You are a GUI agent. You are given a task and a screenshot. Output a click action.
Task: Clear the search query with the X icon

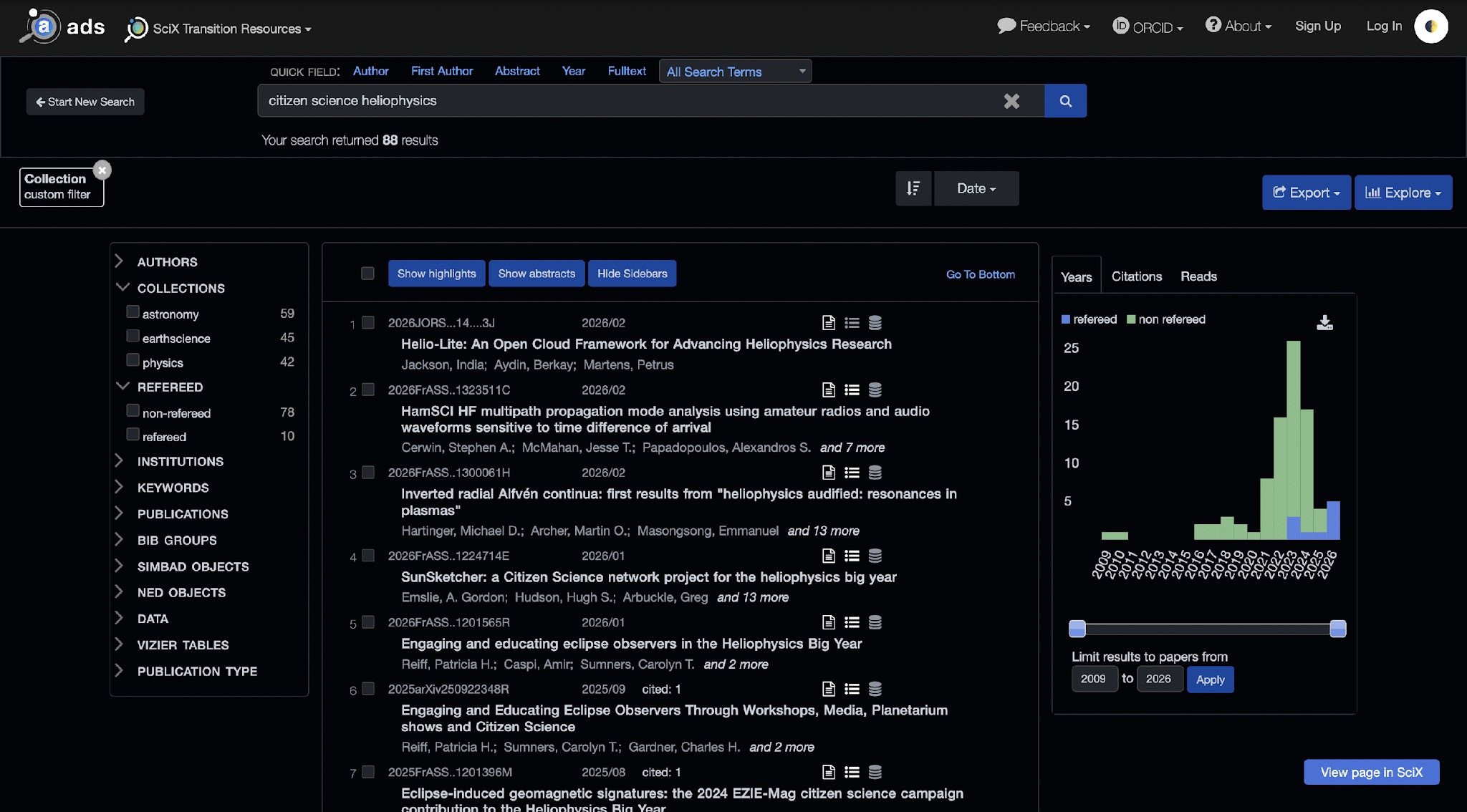[1011, 101]
